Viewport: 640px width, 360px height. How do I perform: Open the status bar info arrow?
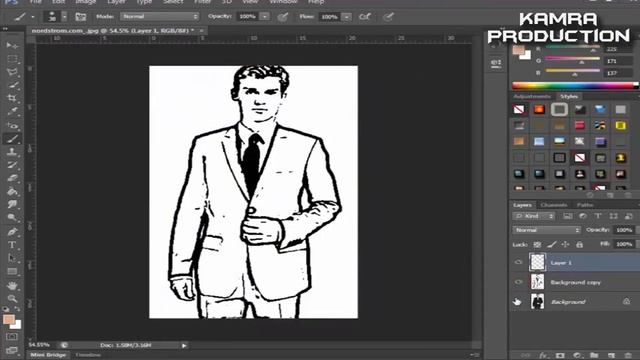[x=184, y=345]
